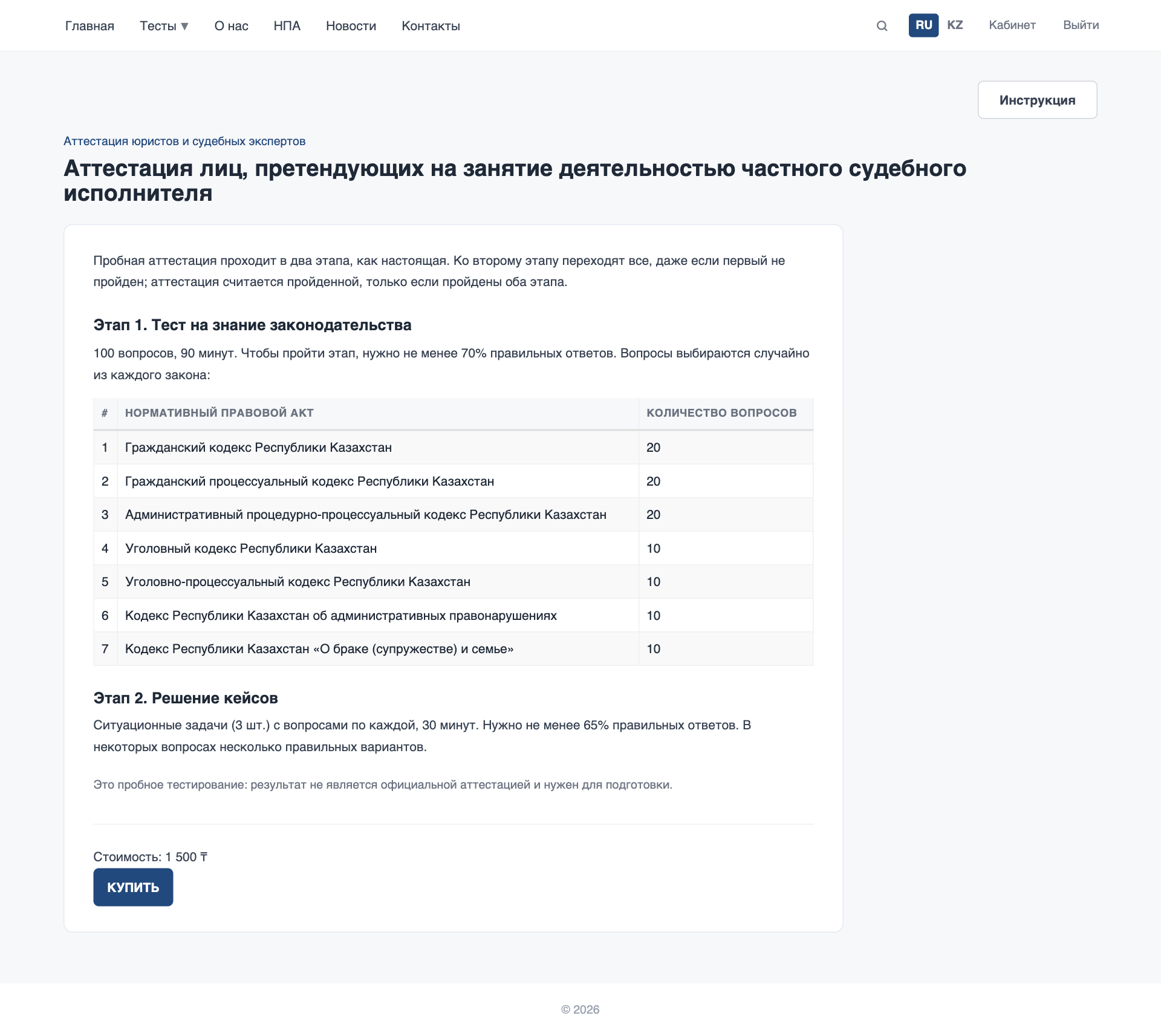1161x1036 pixels.
Task: Open the Инструкция button
Action: 1037,100
